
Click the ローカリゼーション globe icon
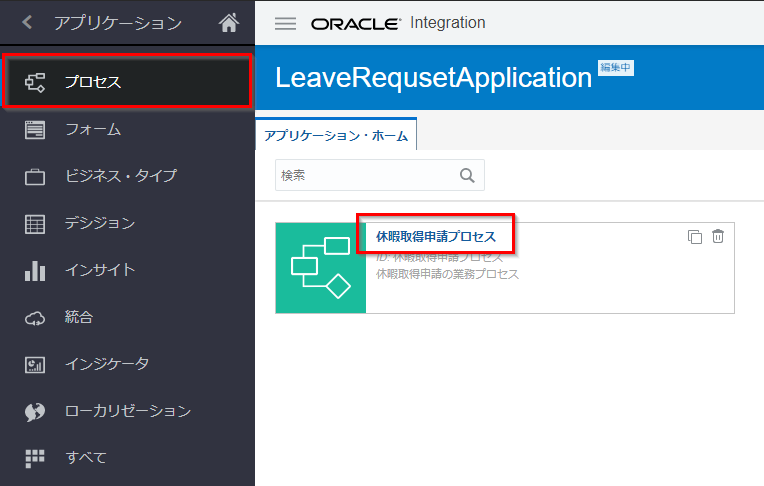35,412
